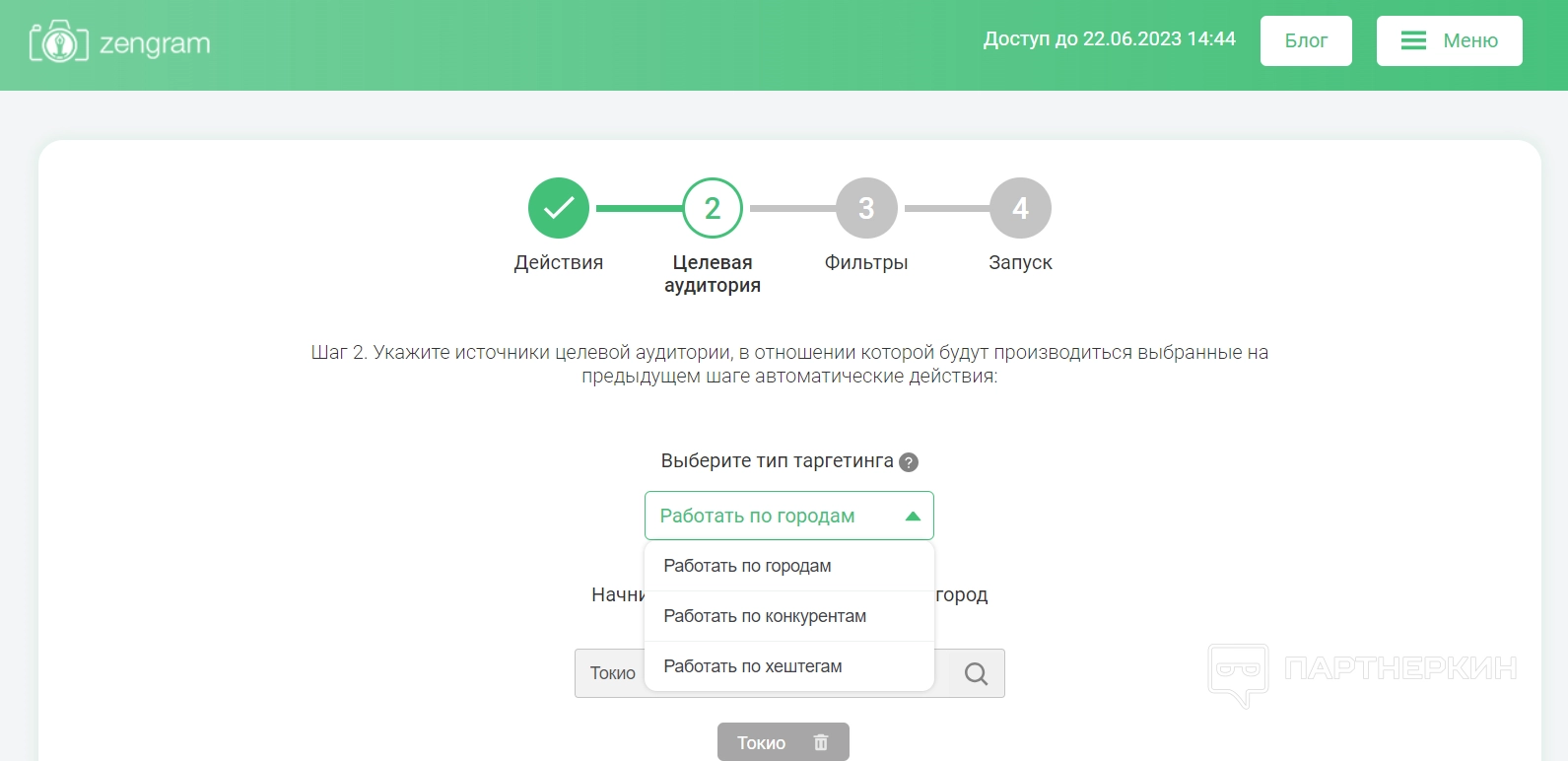Go to step 3 circle

tap(866, 208)
